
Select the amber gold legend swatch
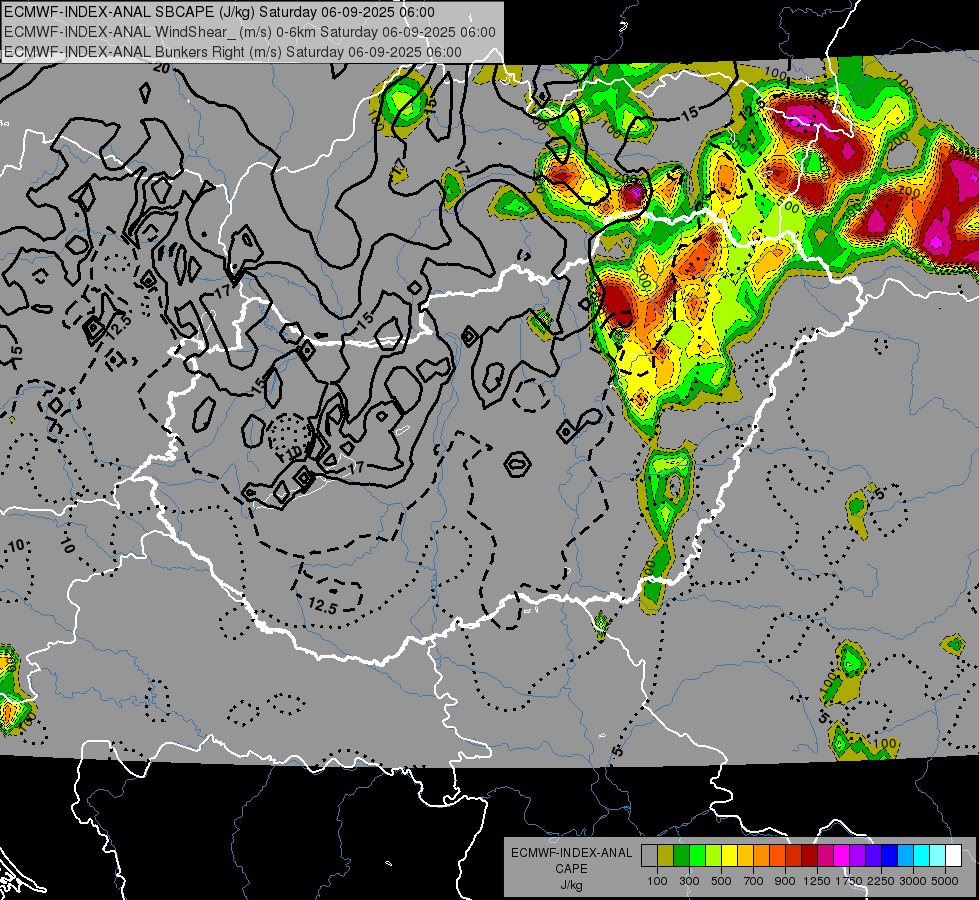pyautogui.click(x=745, y=855)
